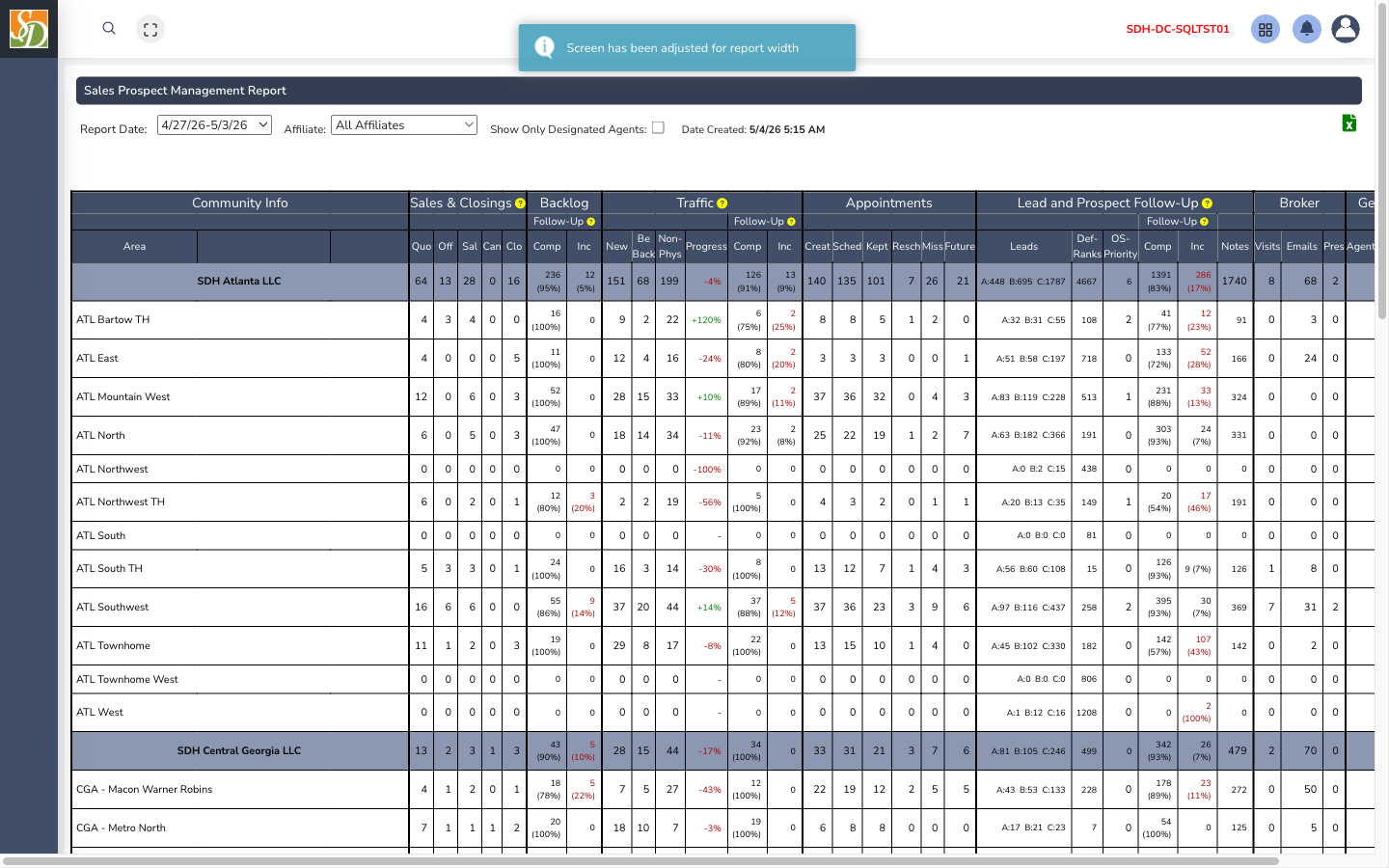
Task: Open the Sales & Closings help icon
Action: [520, 203]
